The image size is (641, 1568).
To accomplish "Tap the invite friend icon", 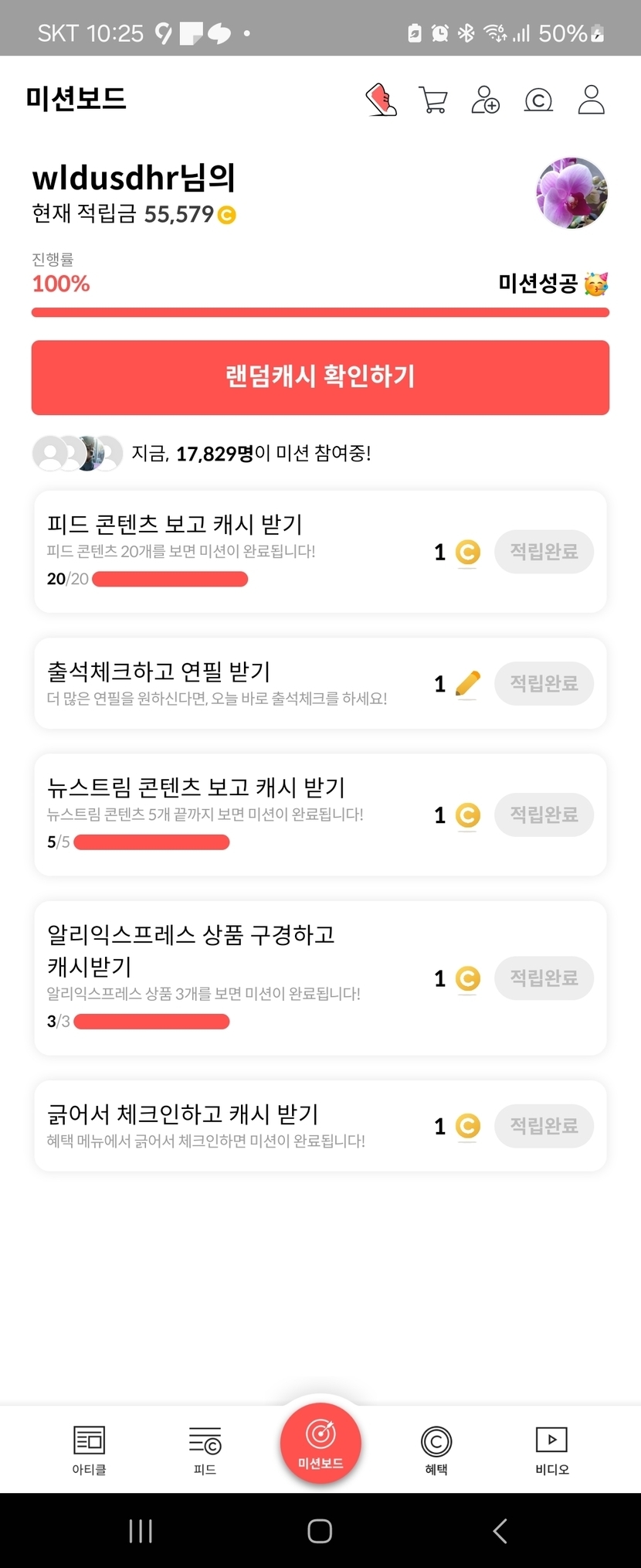I will [485, 100].
